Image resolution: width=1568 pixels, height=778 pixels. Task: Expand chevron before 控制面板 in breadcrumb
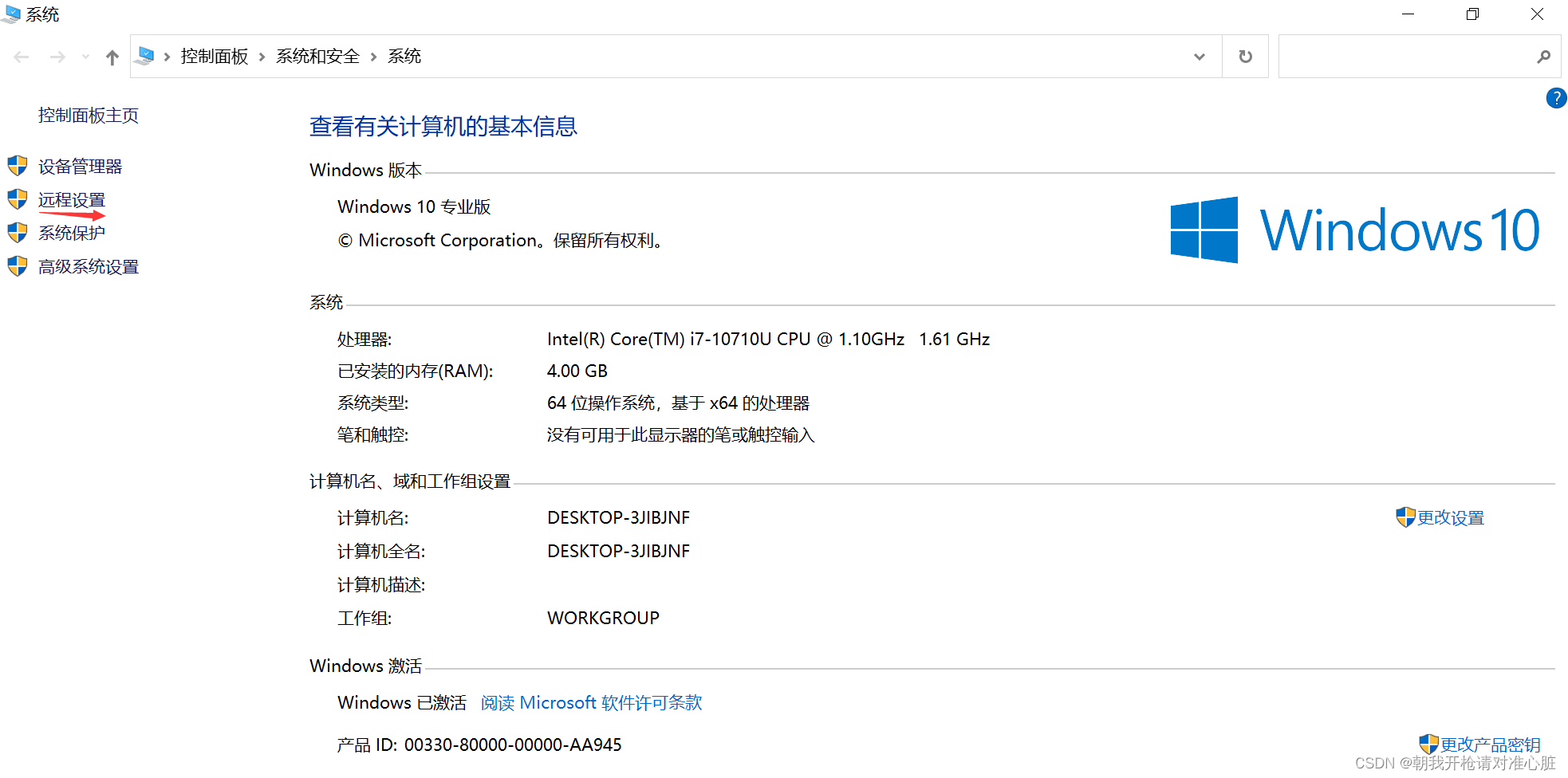pyautogui.click(x=167, y=57)
